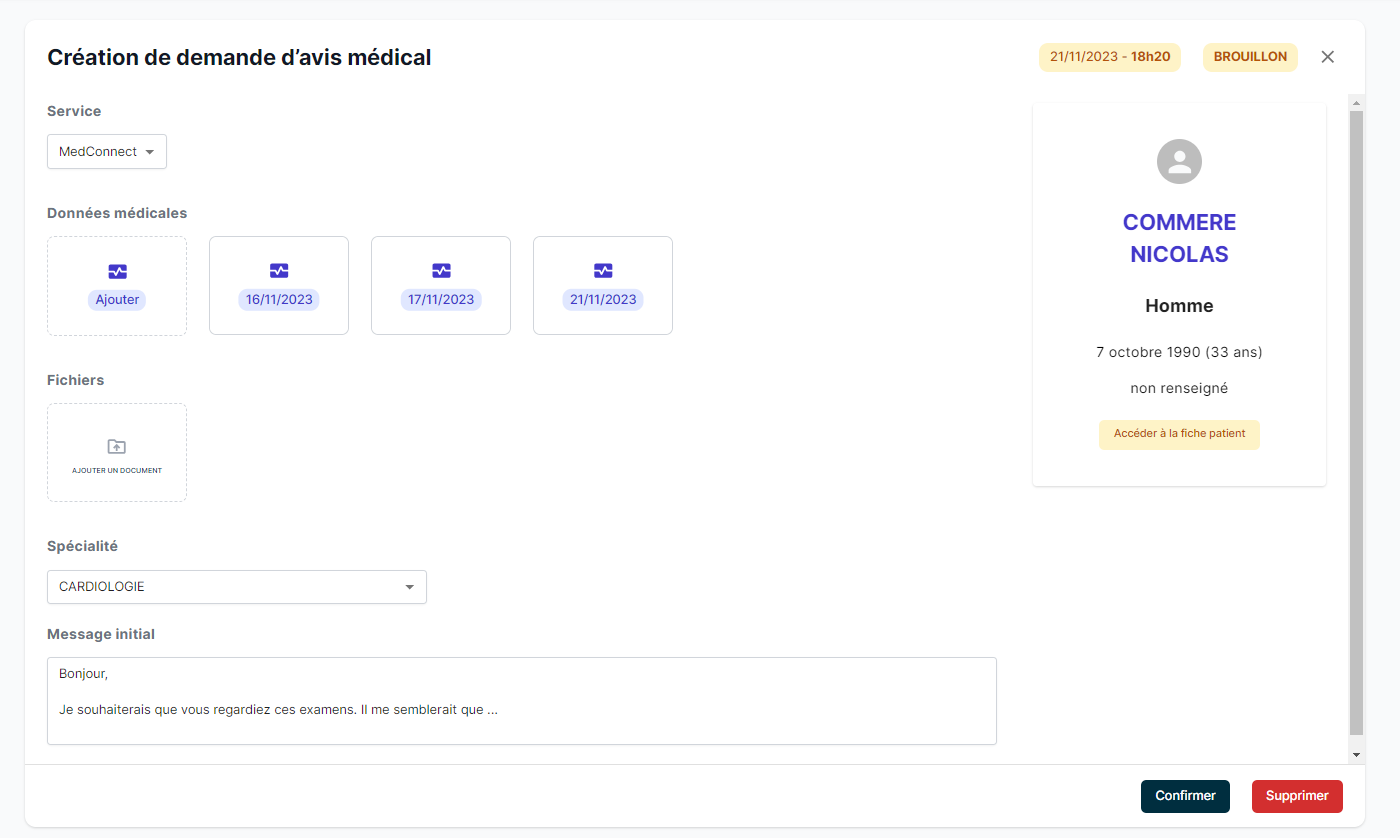
Task: Click the COMMERE NICOLAS patient name
Action: click(x=1179, y=238)
